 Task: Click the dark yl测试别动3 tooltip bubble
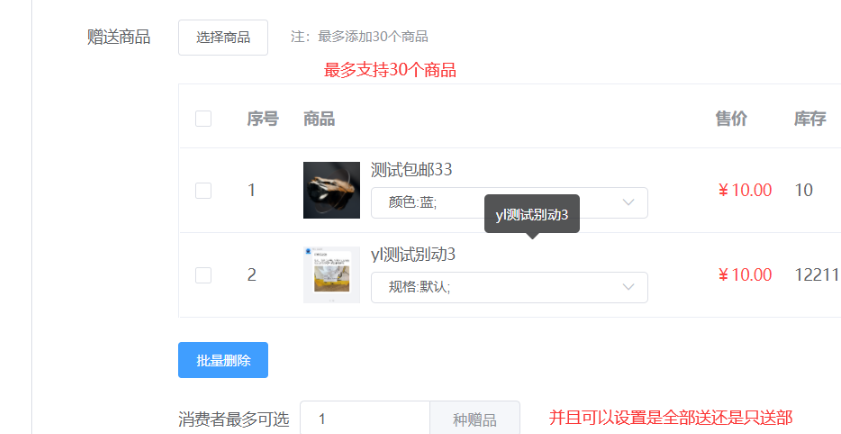pos(532,214)
